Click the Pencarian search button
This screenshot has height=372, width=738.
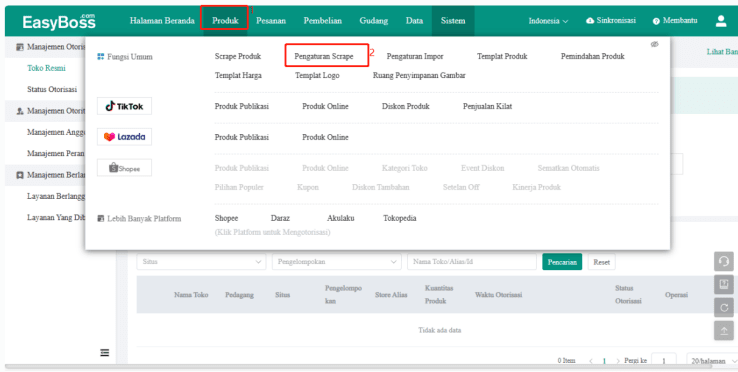(562, 262)
